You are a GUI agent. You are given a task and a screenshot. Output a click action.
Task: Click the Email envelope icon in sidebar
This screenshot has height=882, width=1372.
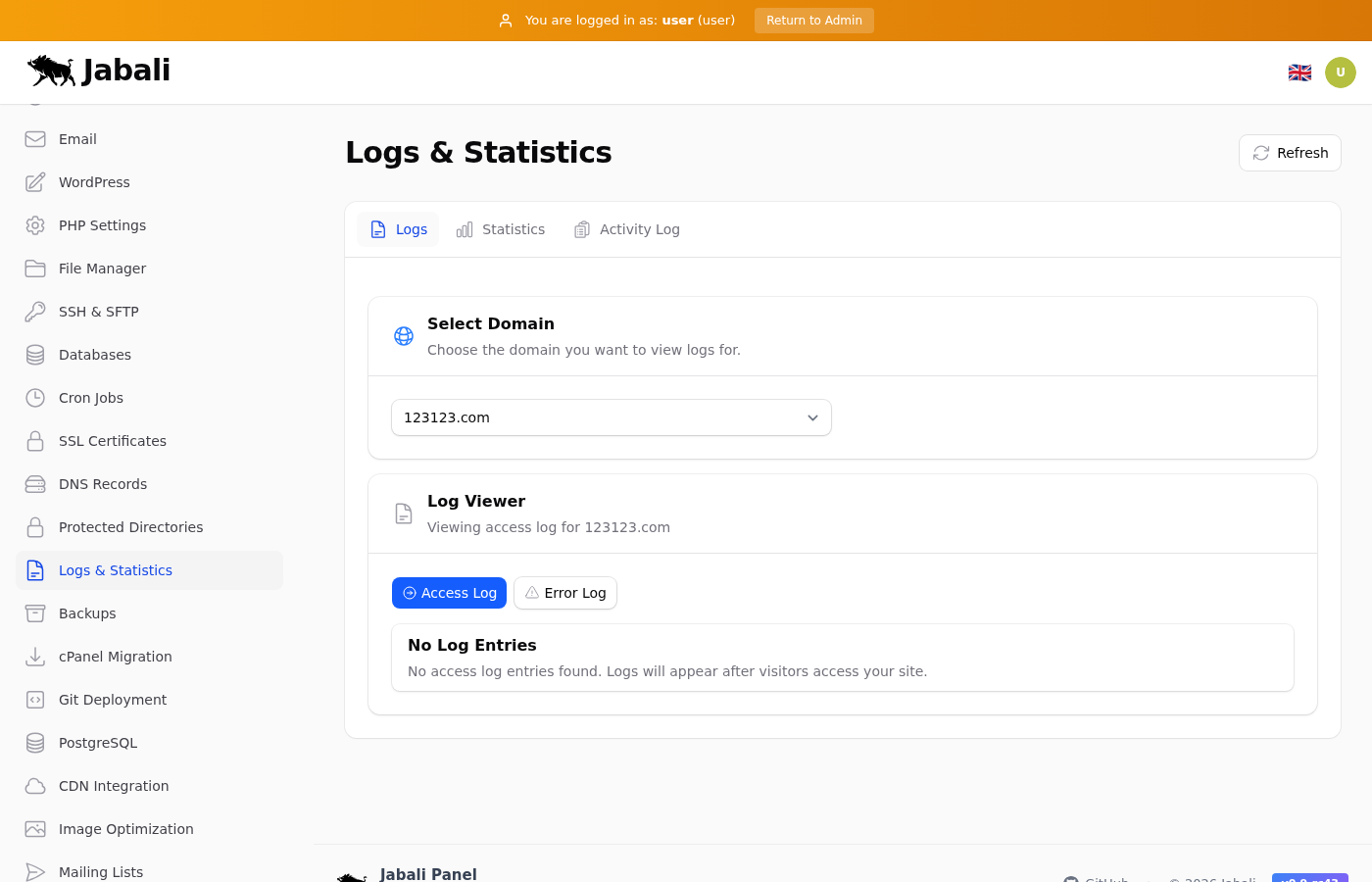coord(35,139)
